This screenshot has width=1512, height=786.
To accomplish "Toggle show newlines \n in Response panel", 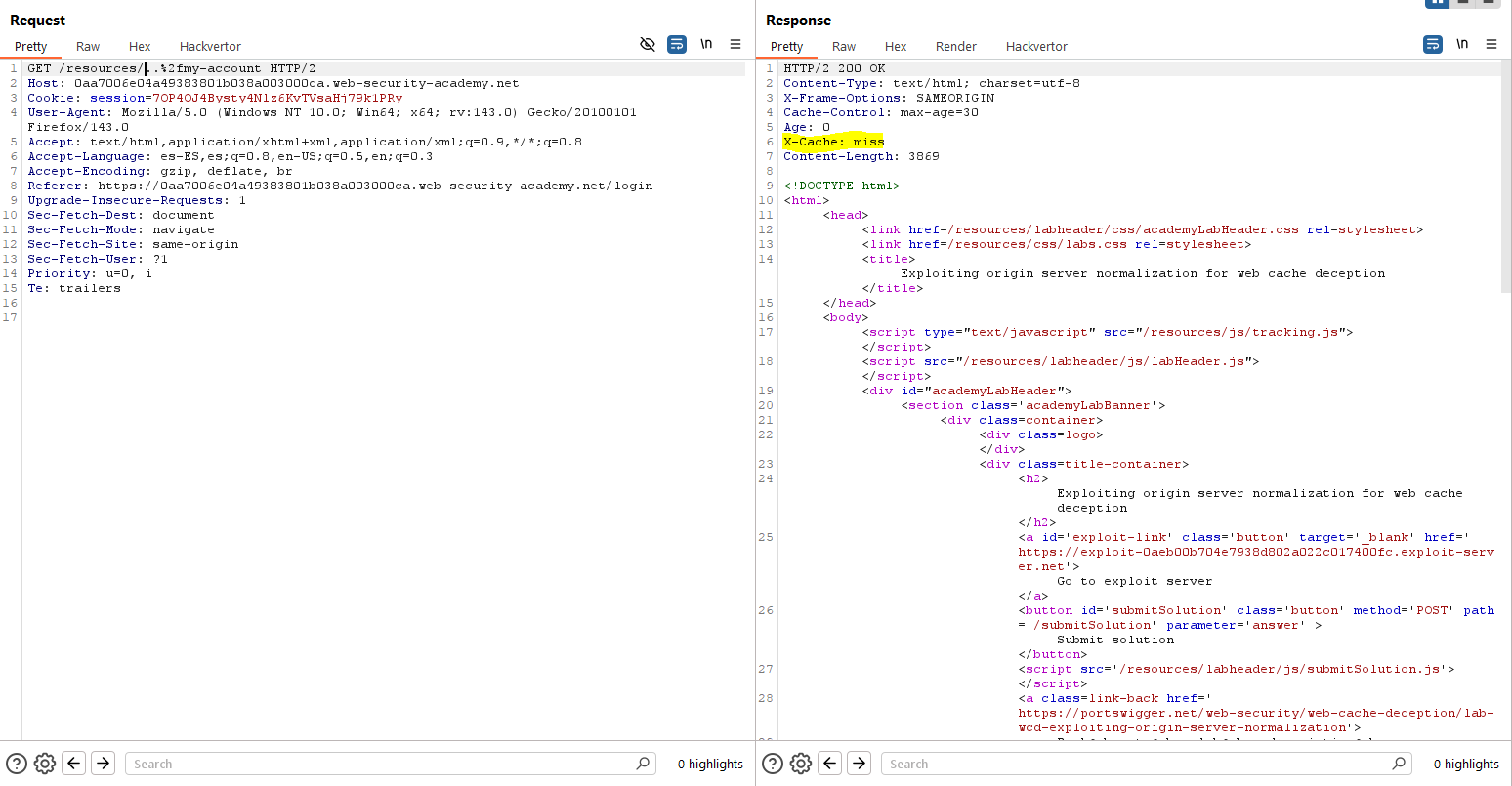I will tap(1462, 44).
